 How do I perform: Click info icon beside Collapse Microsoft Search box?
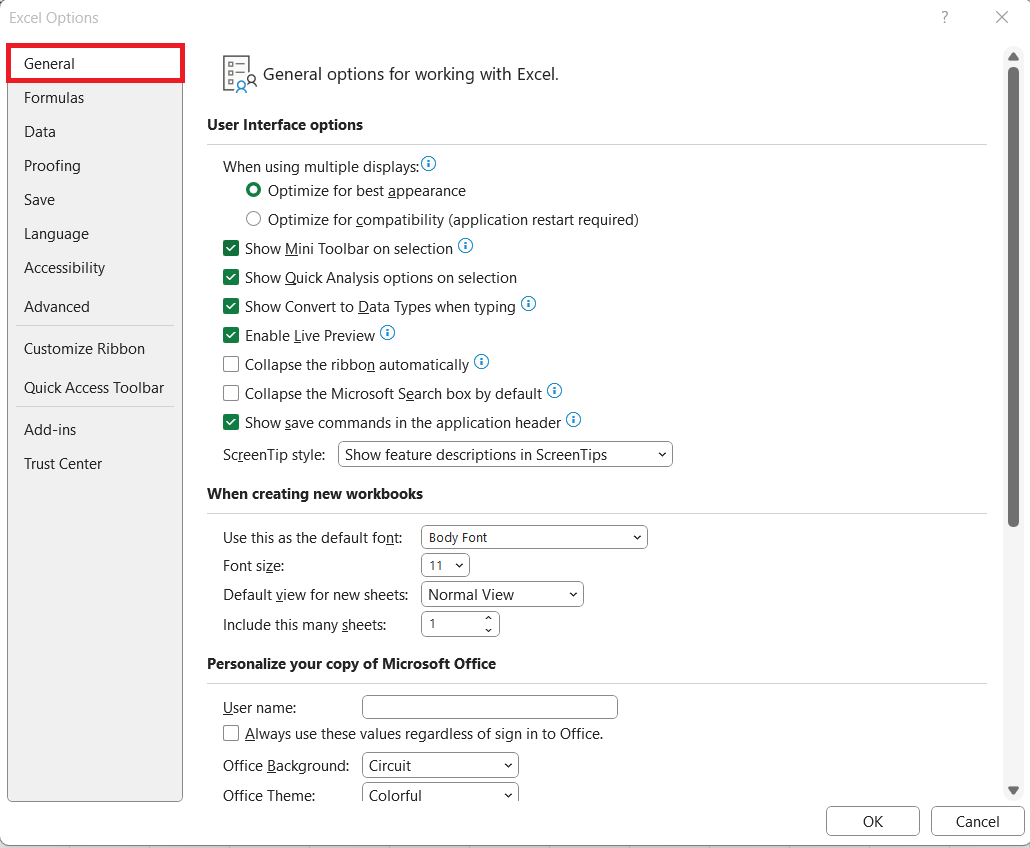(554, 391)
